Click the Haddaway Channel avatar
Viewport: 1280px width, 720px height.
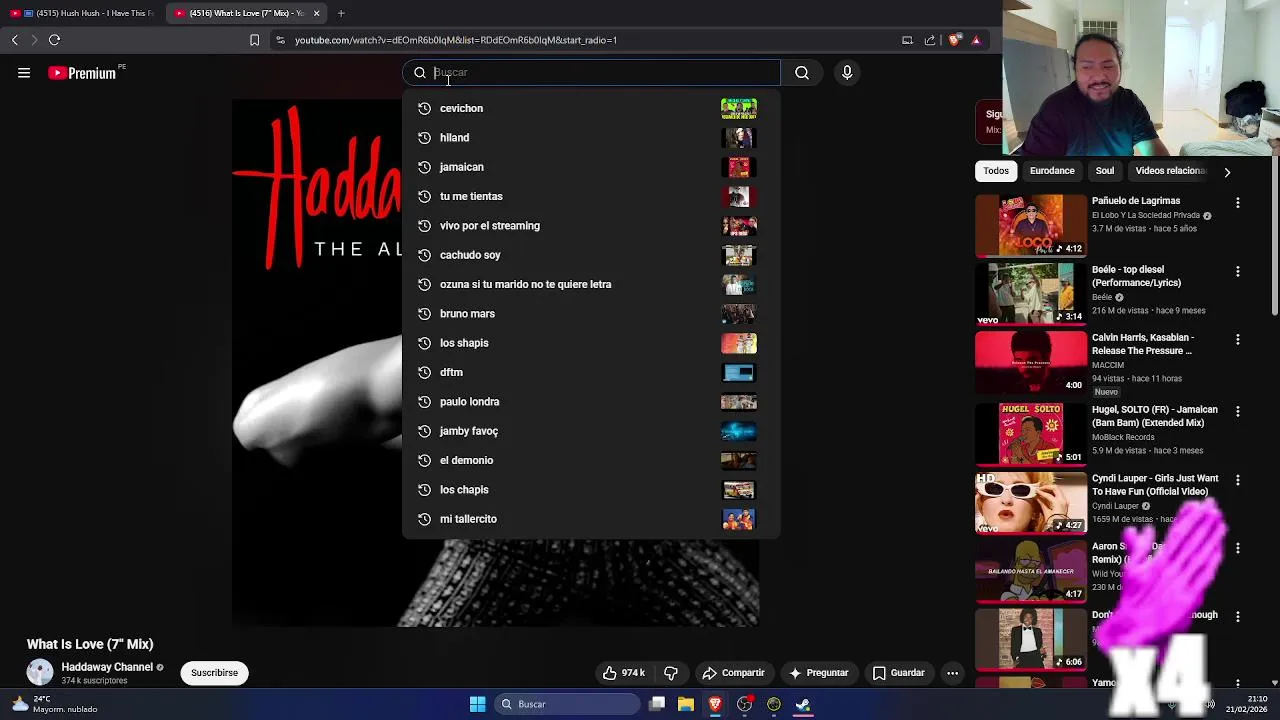tap(40, 673)
